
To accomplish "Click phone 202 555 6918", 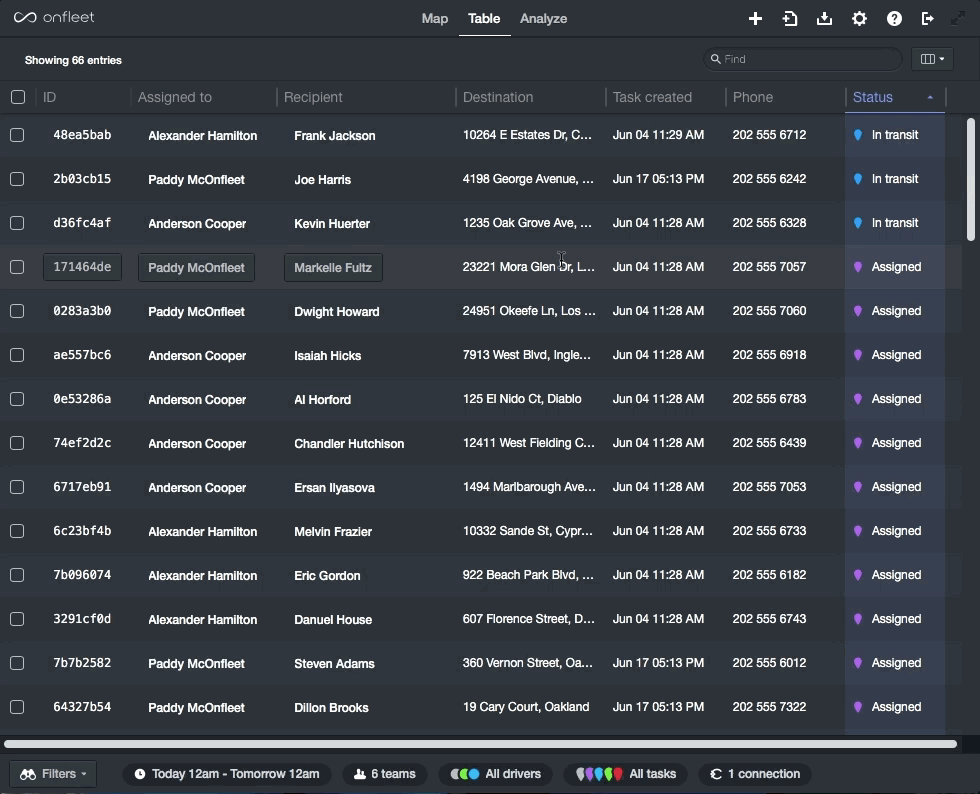I will [x=769, y=355].
